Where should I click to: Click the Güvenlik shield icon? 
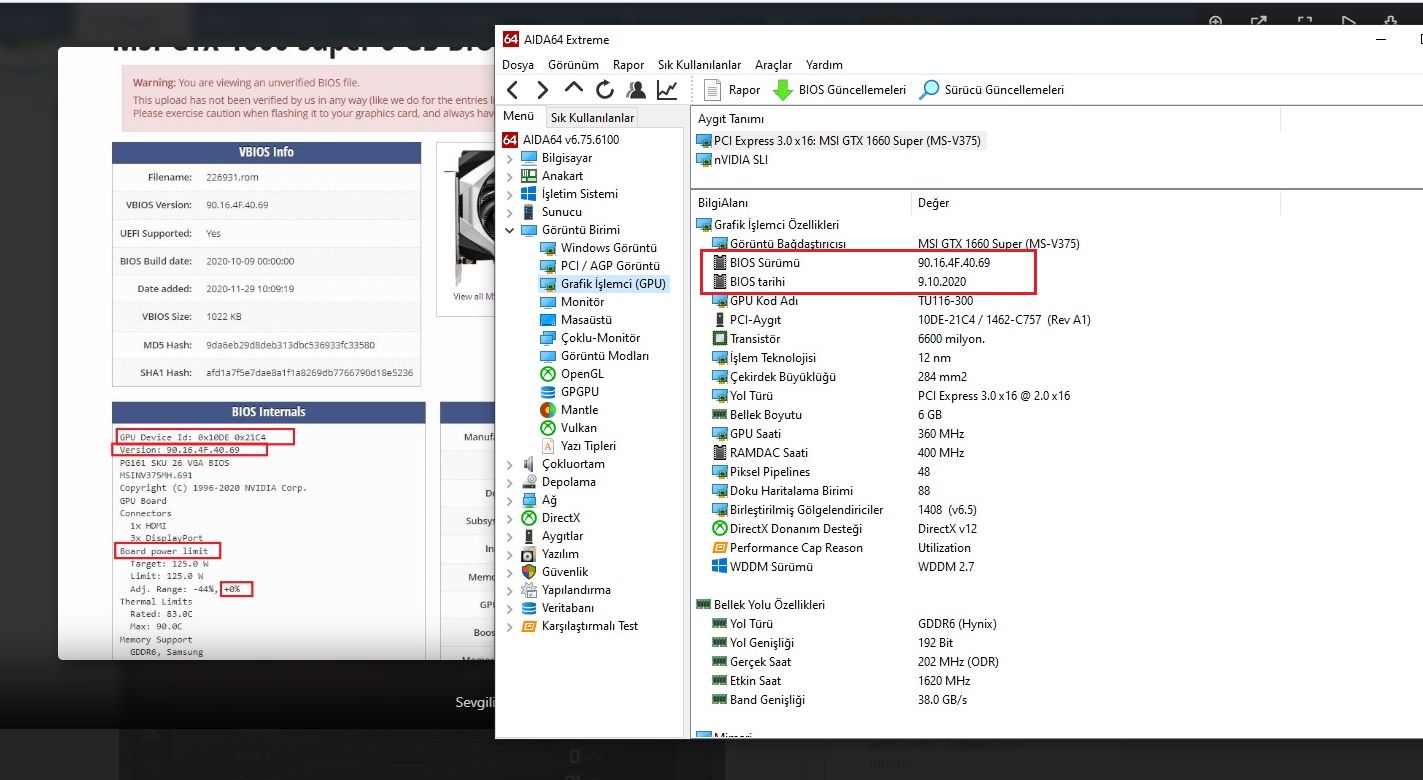(x=529, y=572)
